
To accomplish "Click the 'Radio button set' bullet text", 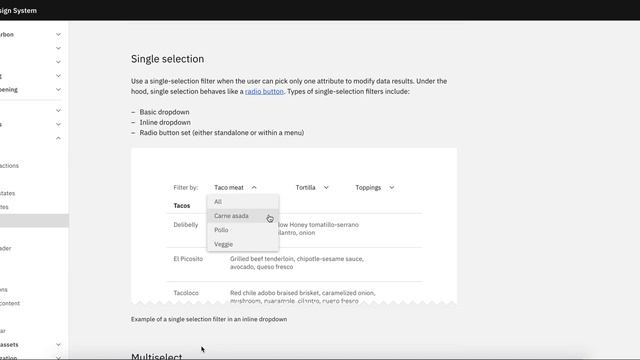I will [x=222, y=133].
